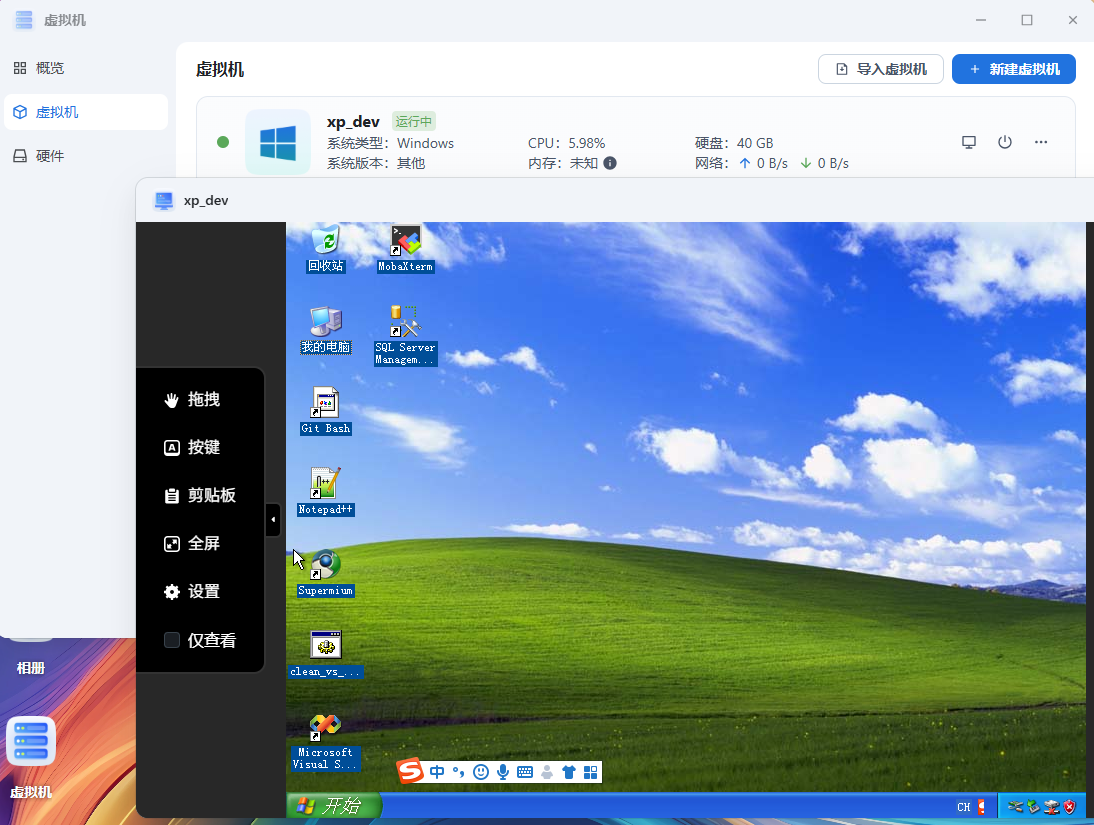
Task: Click the CPU: 5.98% value
Action: [587, 143]
